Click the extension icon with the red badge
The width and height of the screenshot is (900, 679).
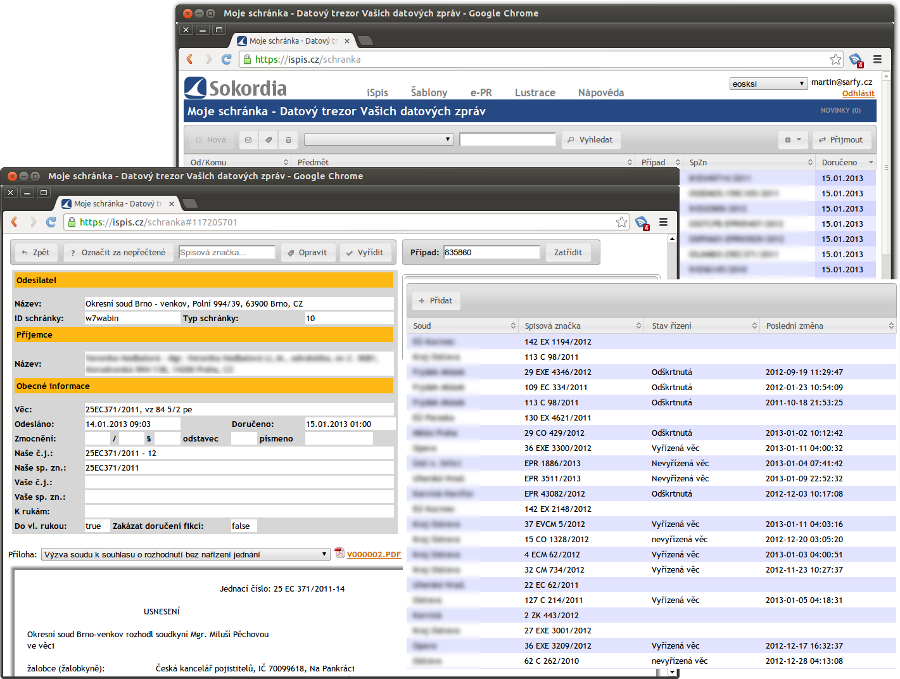tap(644, 223)
